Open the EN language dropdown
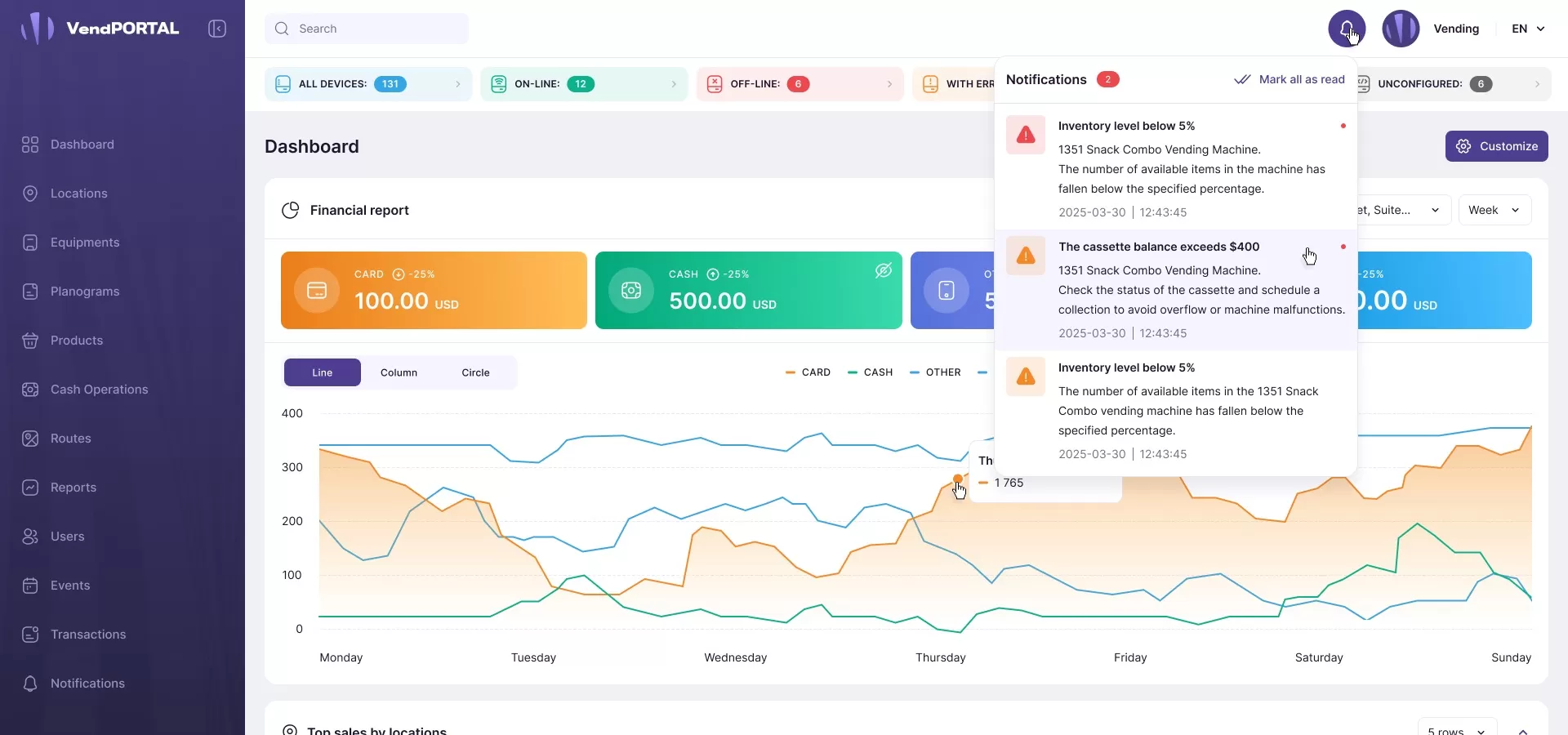The height and width of the screenshot is (735, 1568). tap(1528, 29)
